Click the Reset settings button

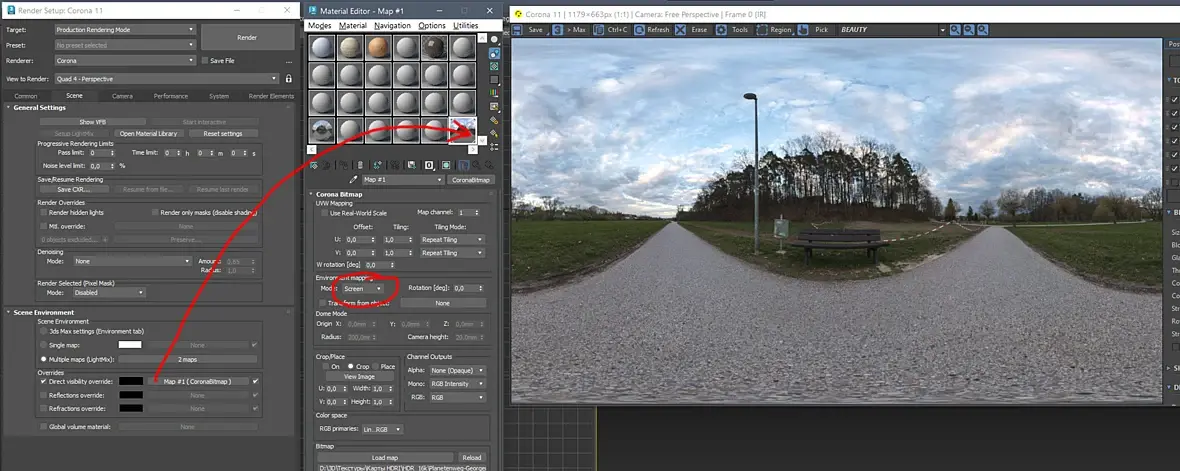tap(223, 134)
